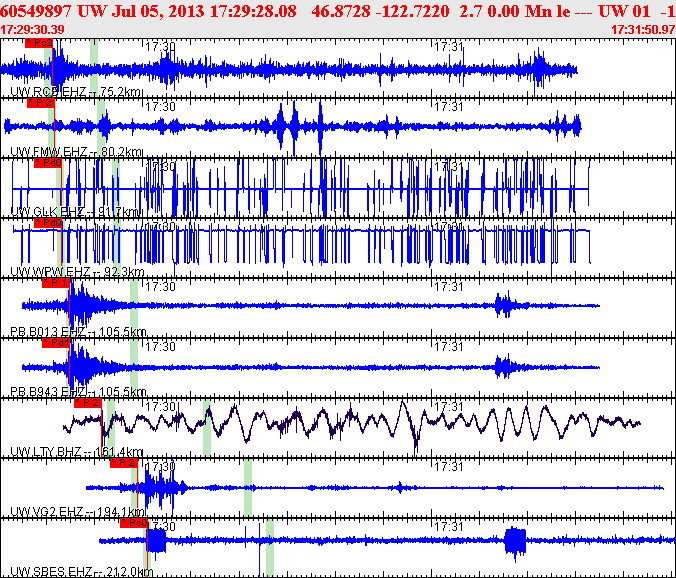The image size is (676, 578).
Task: Click the end time 17:31:50.97 label
Action: (643, 30)
